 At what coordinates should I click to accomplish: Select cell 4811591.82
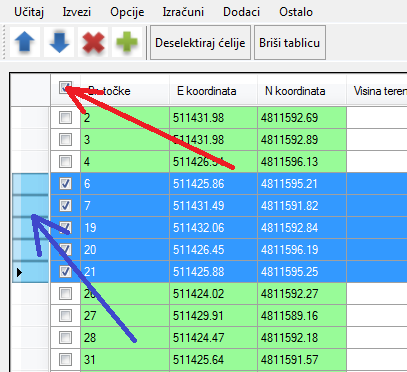click(302, 205)
